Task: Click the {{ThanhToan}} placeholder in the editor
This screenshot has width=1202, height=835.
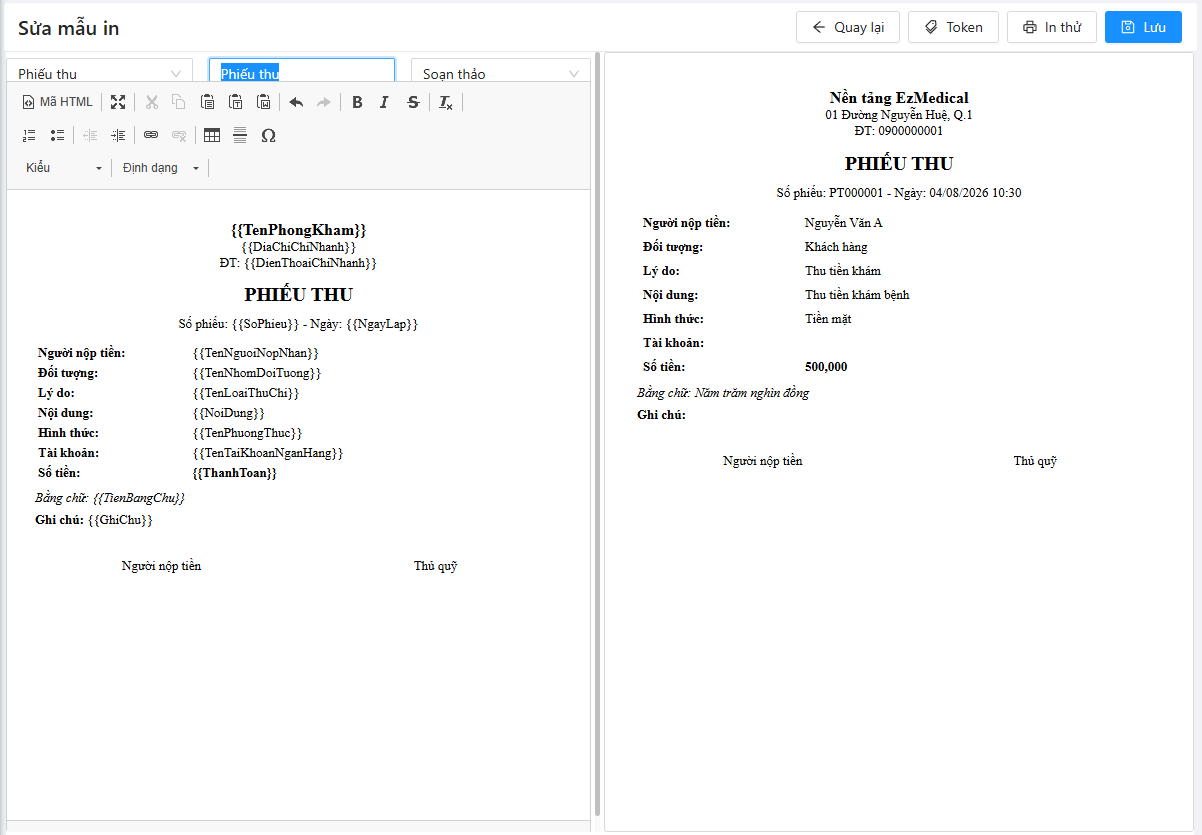Action: coord(235,473)
